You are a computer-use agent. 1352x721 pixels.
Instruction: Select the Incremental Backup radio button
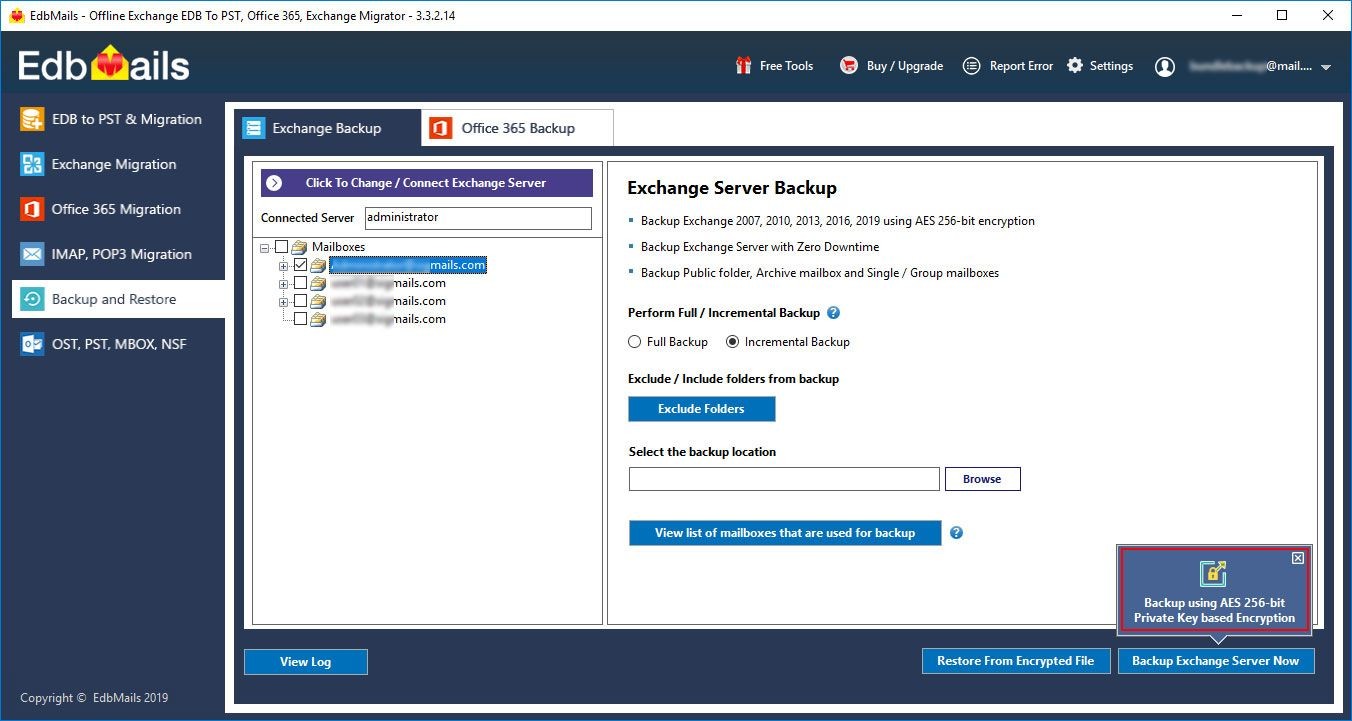pos(732,342)
